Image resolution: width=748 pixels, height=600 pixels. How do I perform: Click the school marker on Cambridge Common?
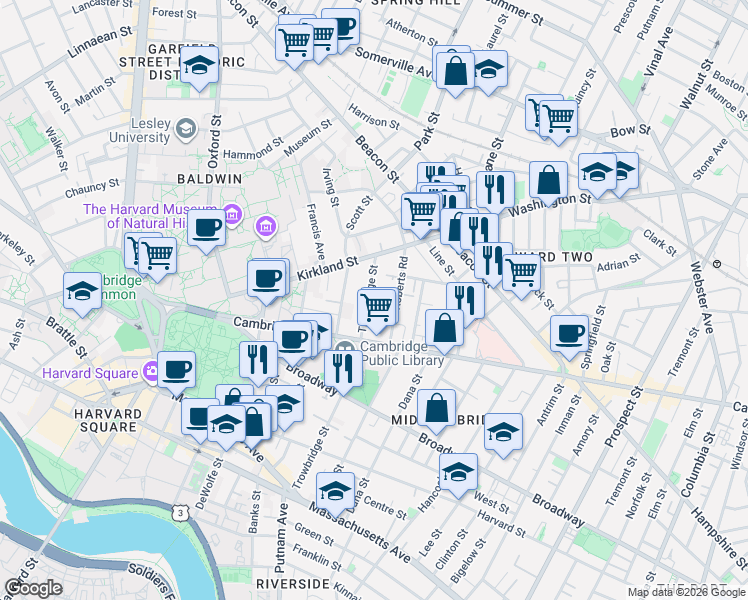[x=82, y=292]
